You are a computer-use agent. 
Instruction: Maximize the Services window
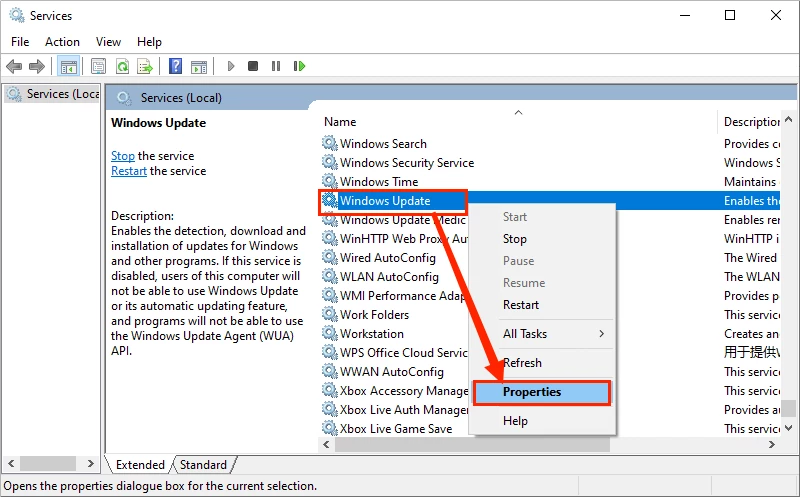[730, 15]
